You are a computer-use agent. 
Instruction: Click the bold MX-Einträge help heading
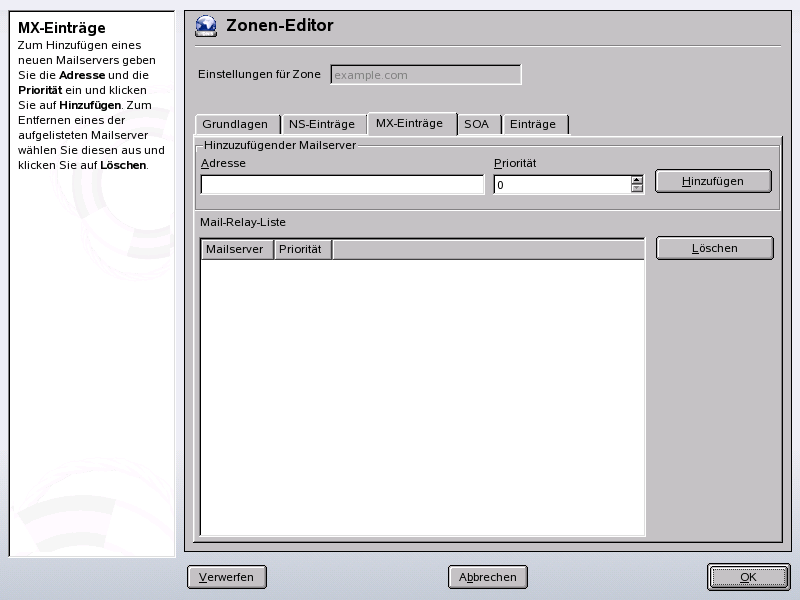click(60, 26)
